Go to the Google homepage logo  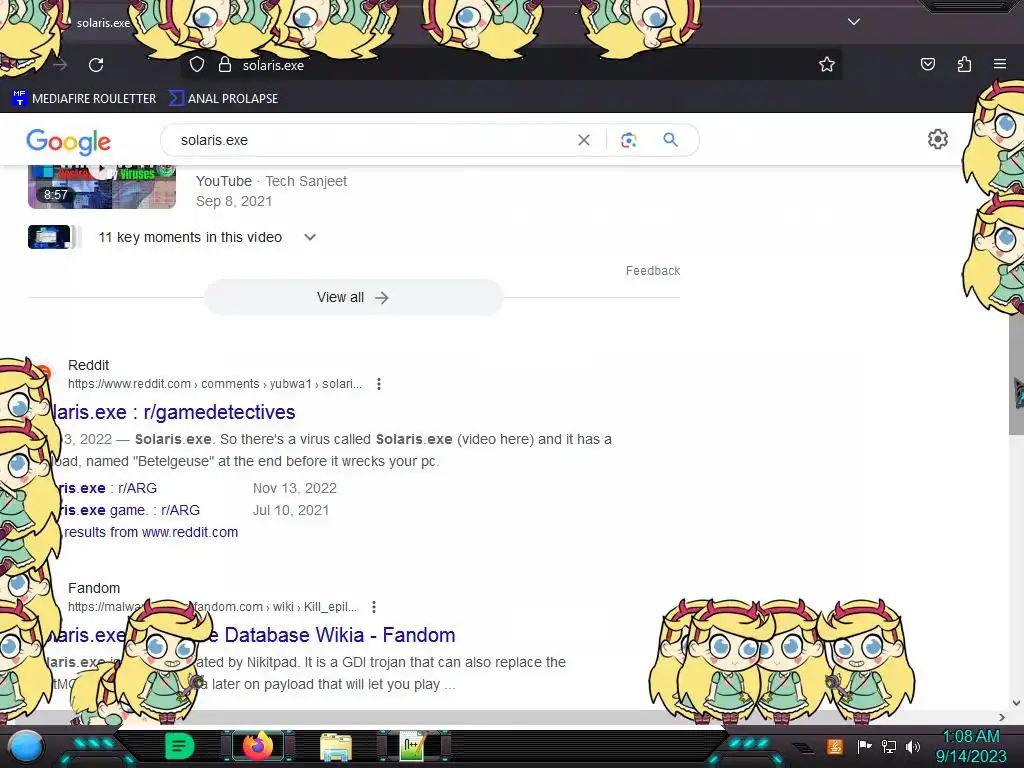69,141
